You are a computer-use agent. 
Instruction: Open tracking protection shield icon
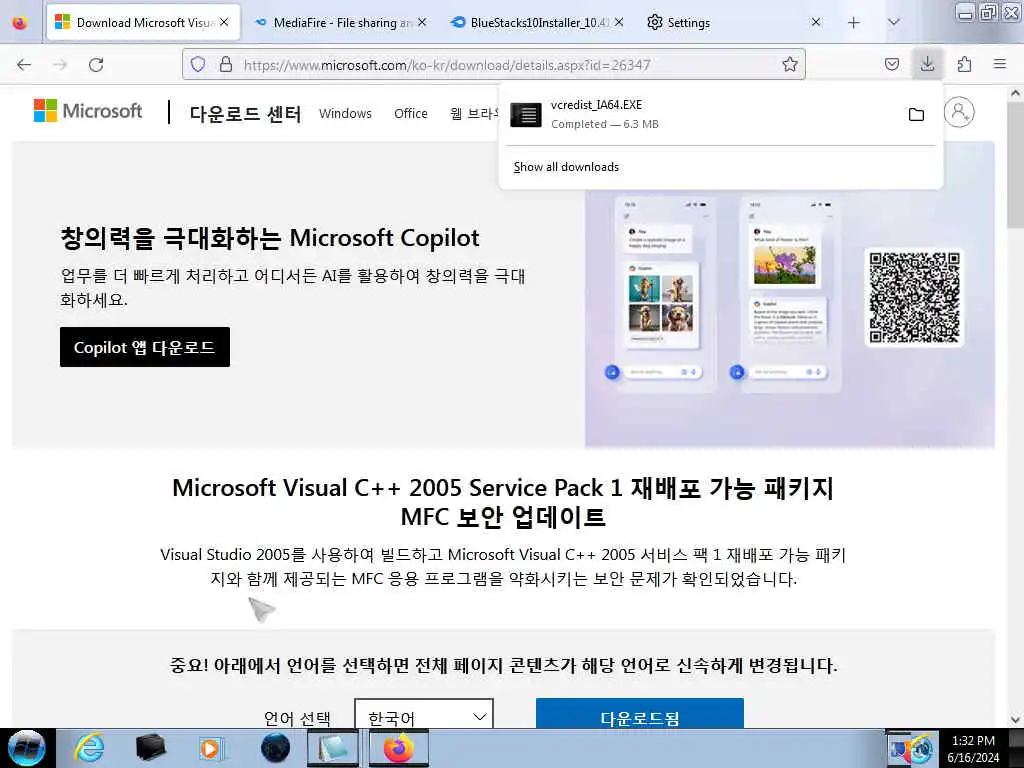[198, 64]
